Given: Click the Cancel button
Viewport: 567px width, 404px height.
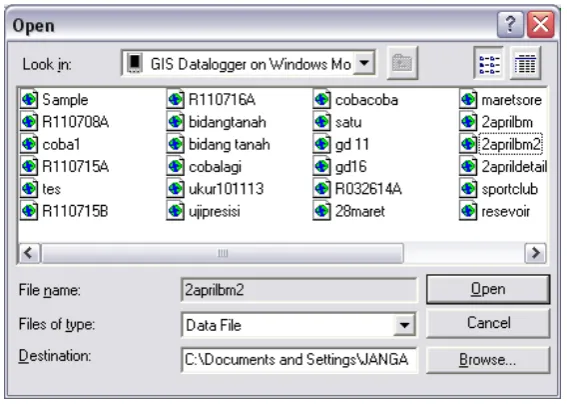Looking at the screenshot, I should (488, 323).
